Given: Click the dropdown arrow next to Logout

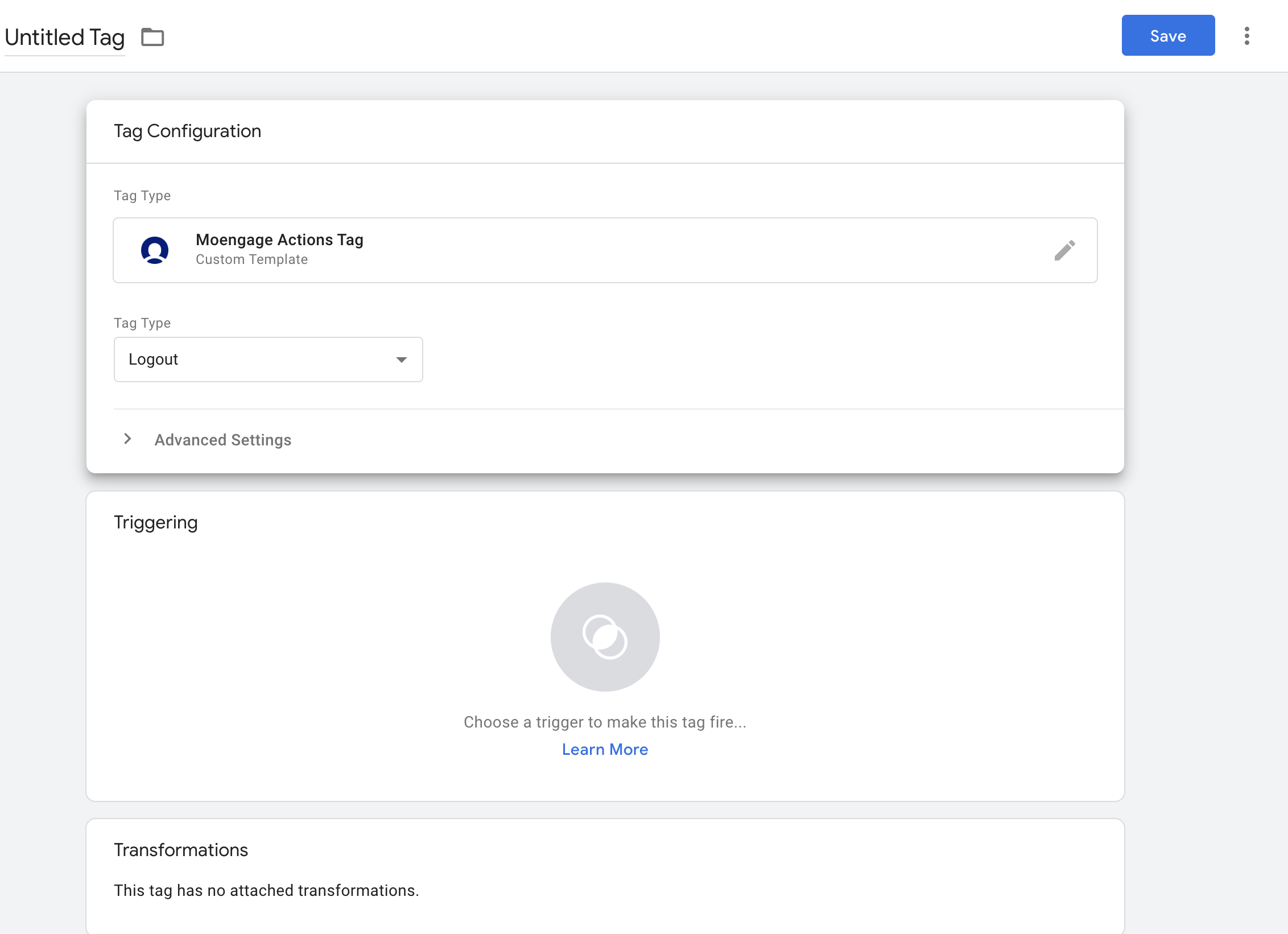Looking at the screenshot, I should [401, 359].
